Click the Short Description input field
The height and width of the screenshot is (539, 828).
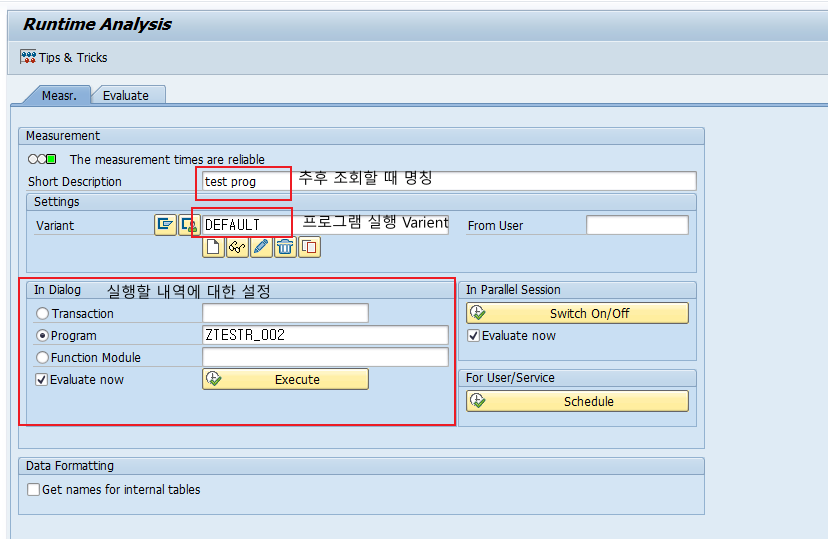(x=449, y=181)
